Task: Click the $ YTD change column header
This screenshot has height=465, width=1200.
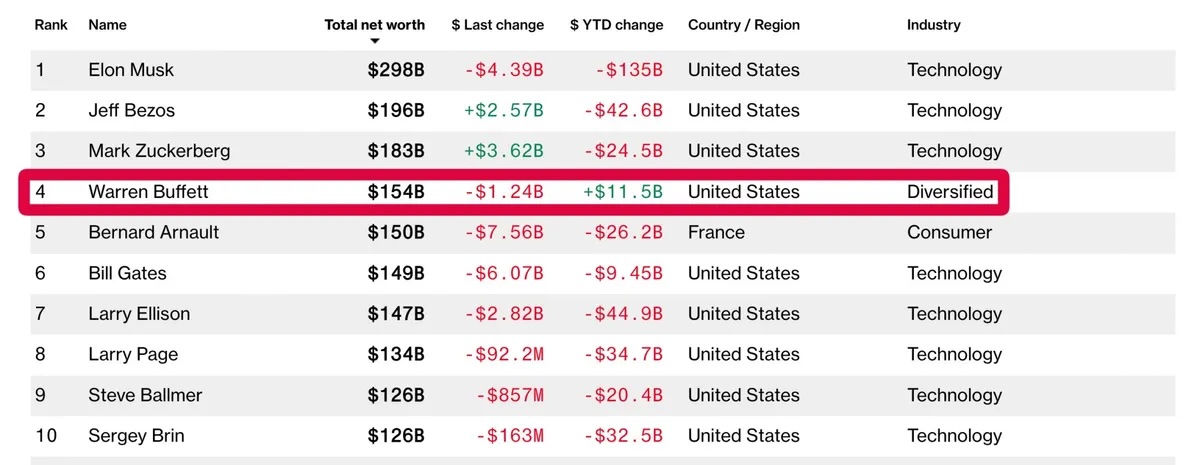Action: pyautogui.click(x=617, y=24)
